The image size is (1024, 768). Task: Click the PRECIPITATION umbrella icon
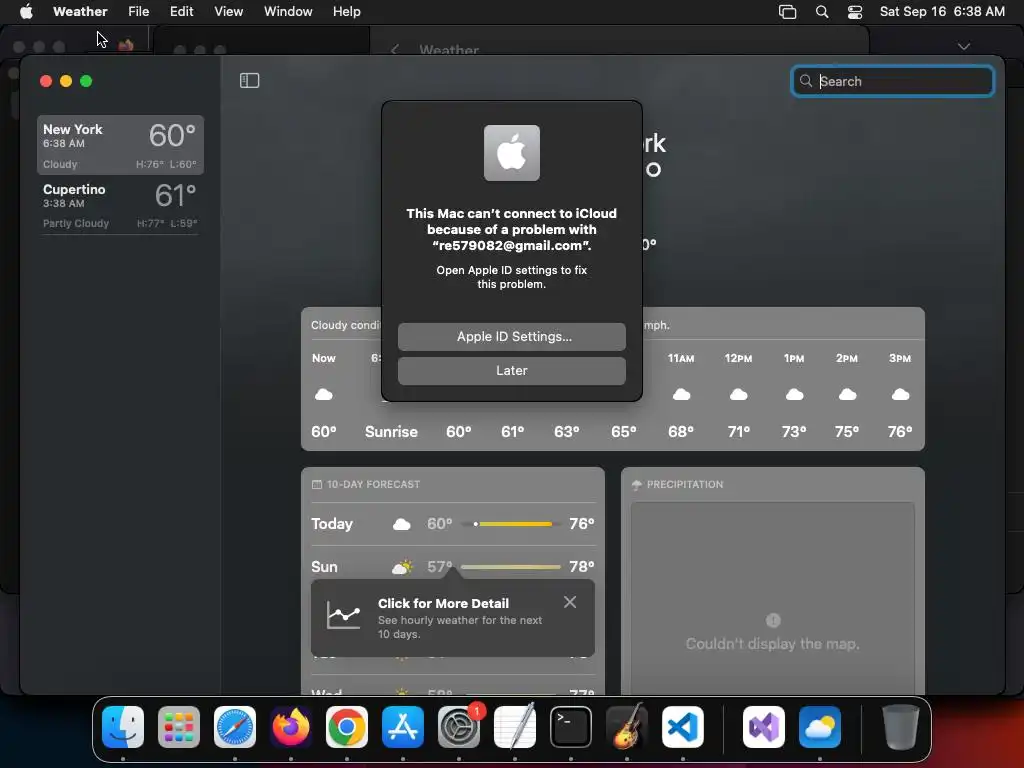click(x=637, y=485)
